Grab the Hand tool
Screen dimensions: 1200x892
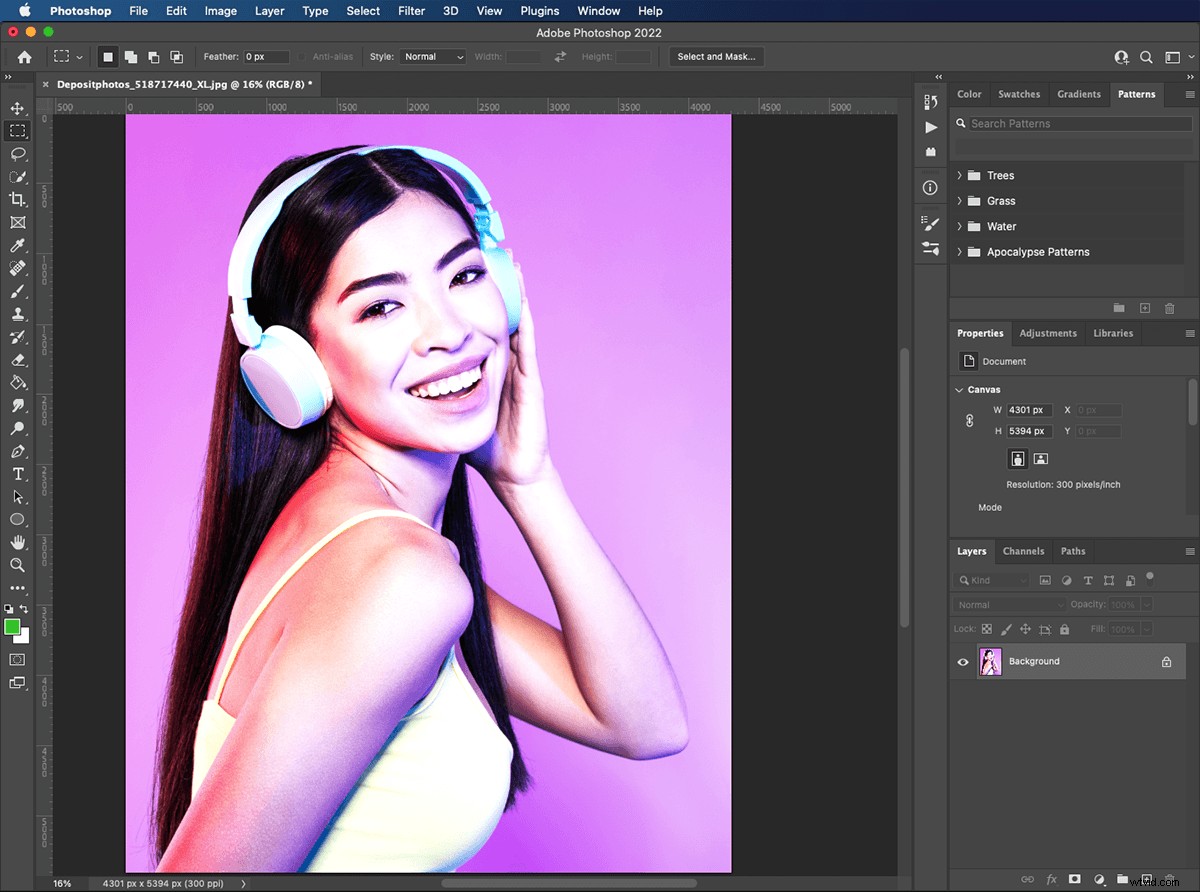click(18, 542)
